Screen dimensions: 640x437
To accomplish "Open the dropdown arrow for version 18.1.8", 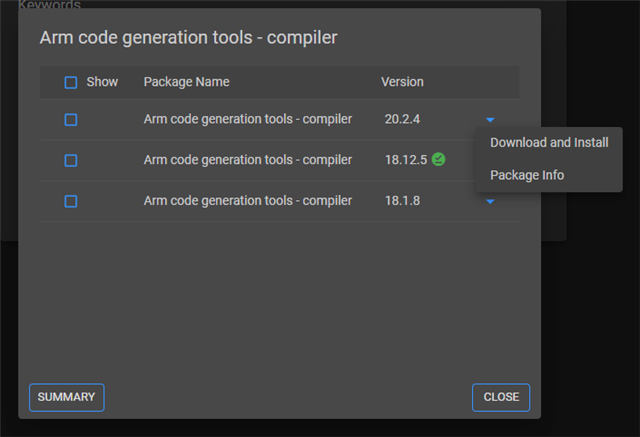I will [490, 201].
